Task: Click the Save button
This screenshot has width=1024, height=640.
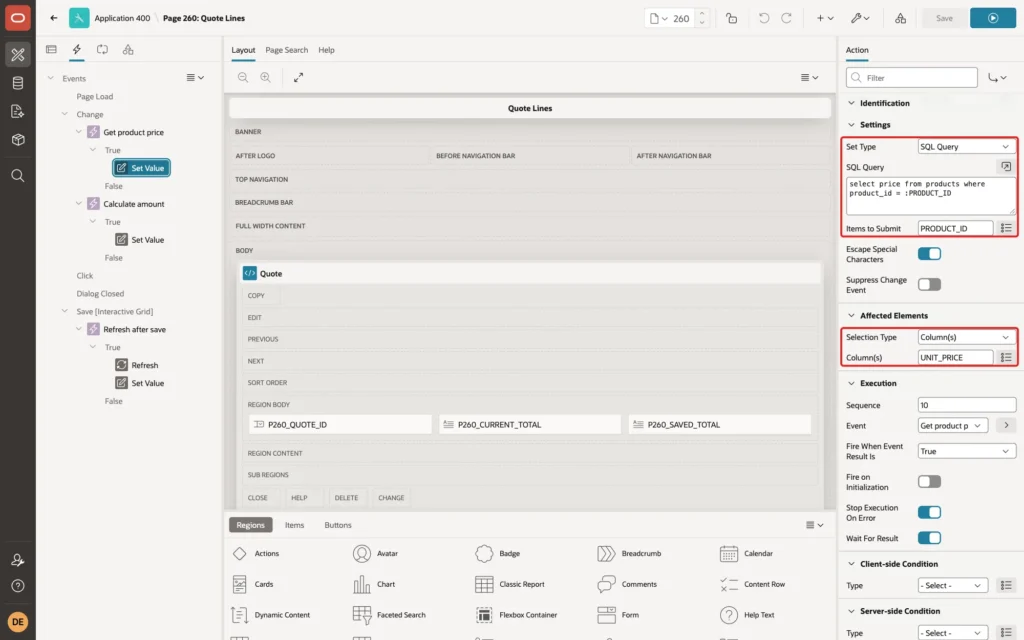Action: point(944,18)
